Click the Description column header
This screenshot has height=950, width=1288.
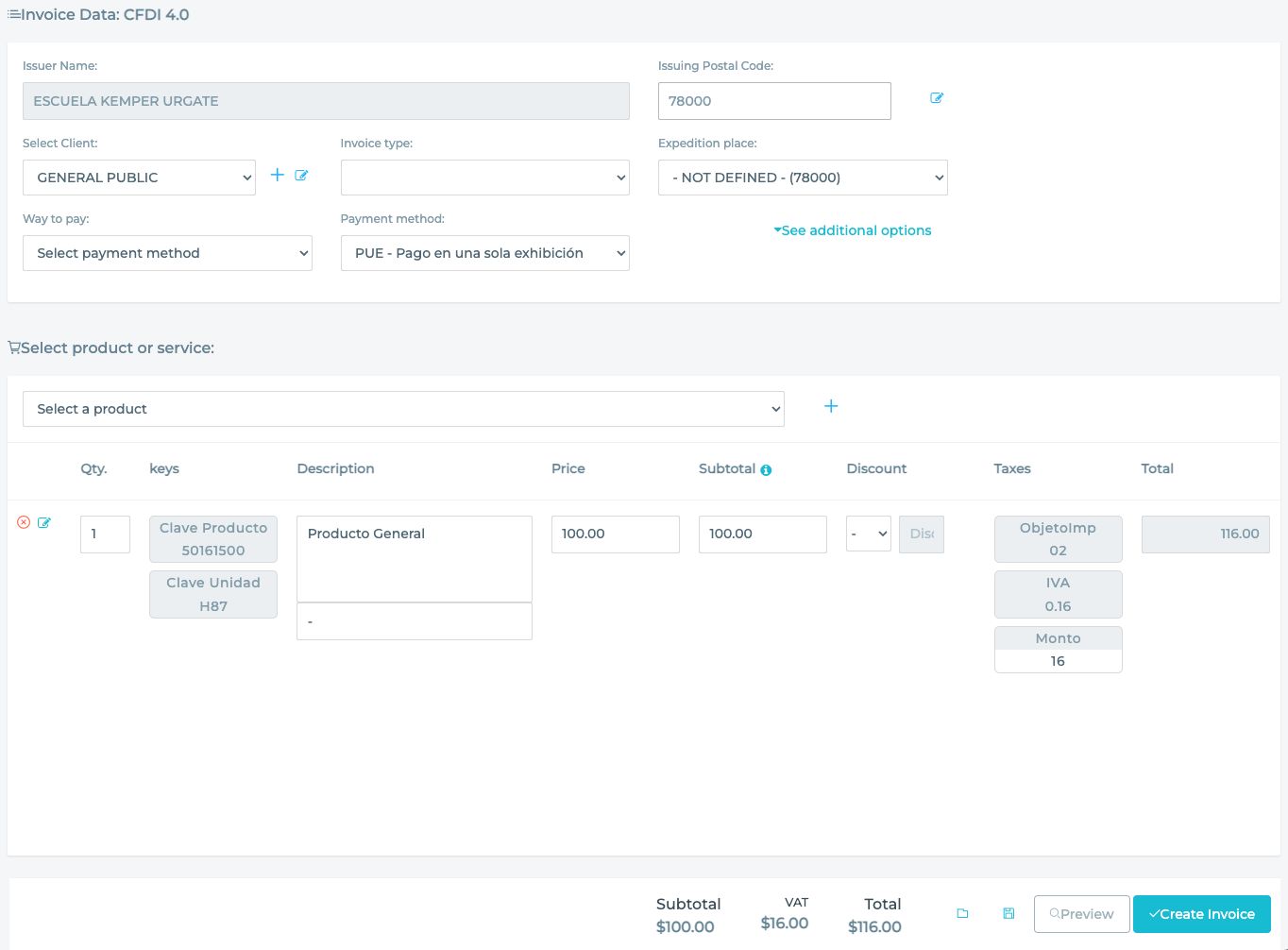[x=335, y=468]
